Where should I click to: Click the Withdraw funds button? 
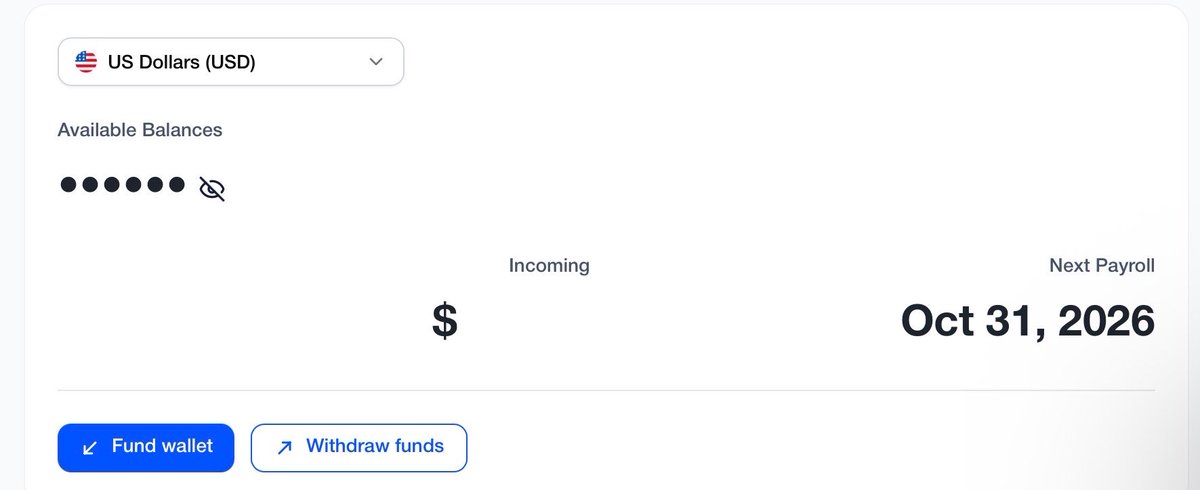[x=359, y=447]
